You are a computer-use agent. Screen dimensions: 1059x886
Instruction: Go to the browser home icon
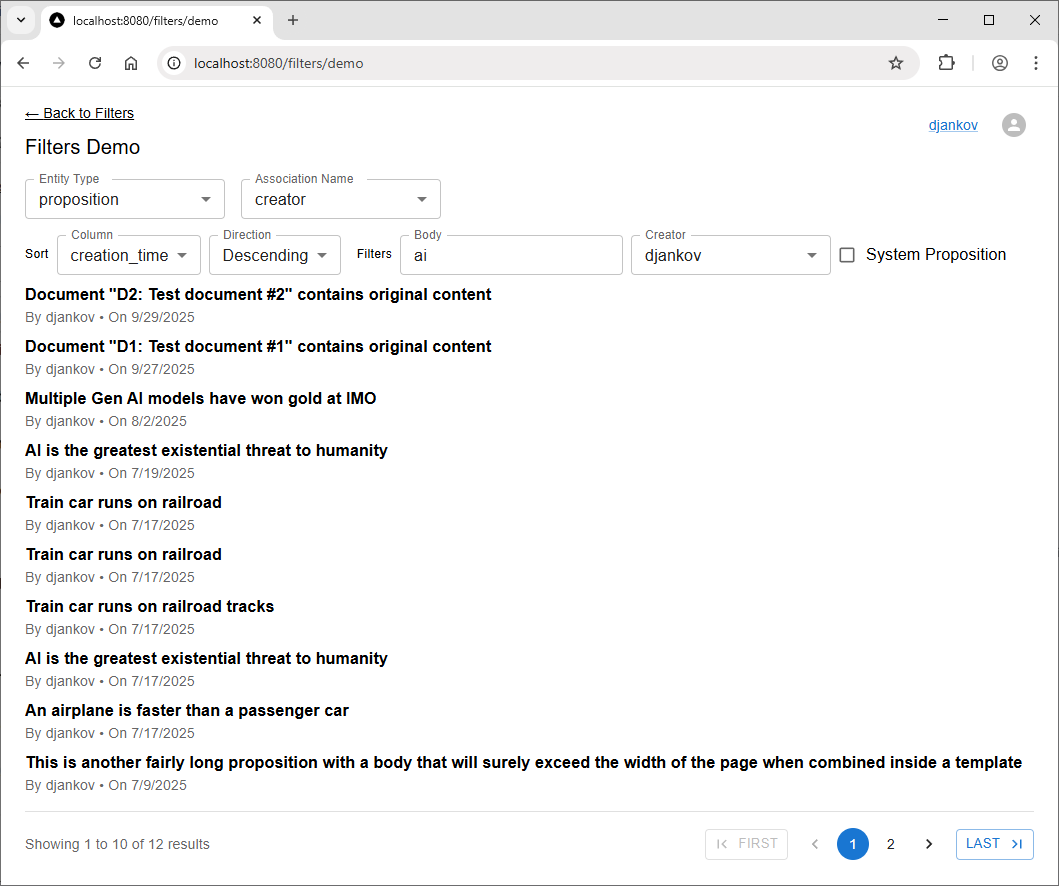[x=131, y=63]
